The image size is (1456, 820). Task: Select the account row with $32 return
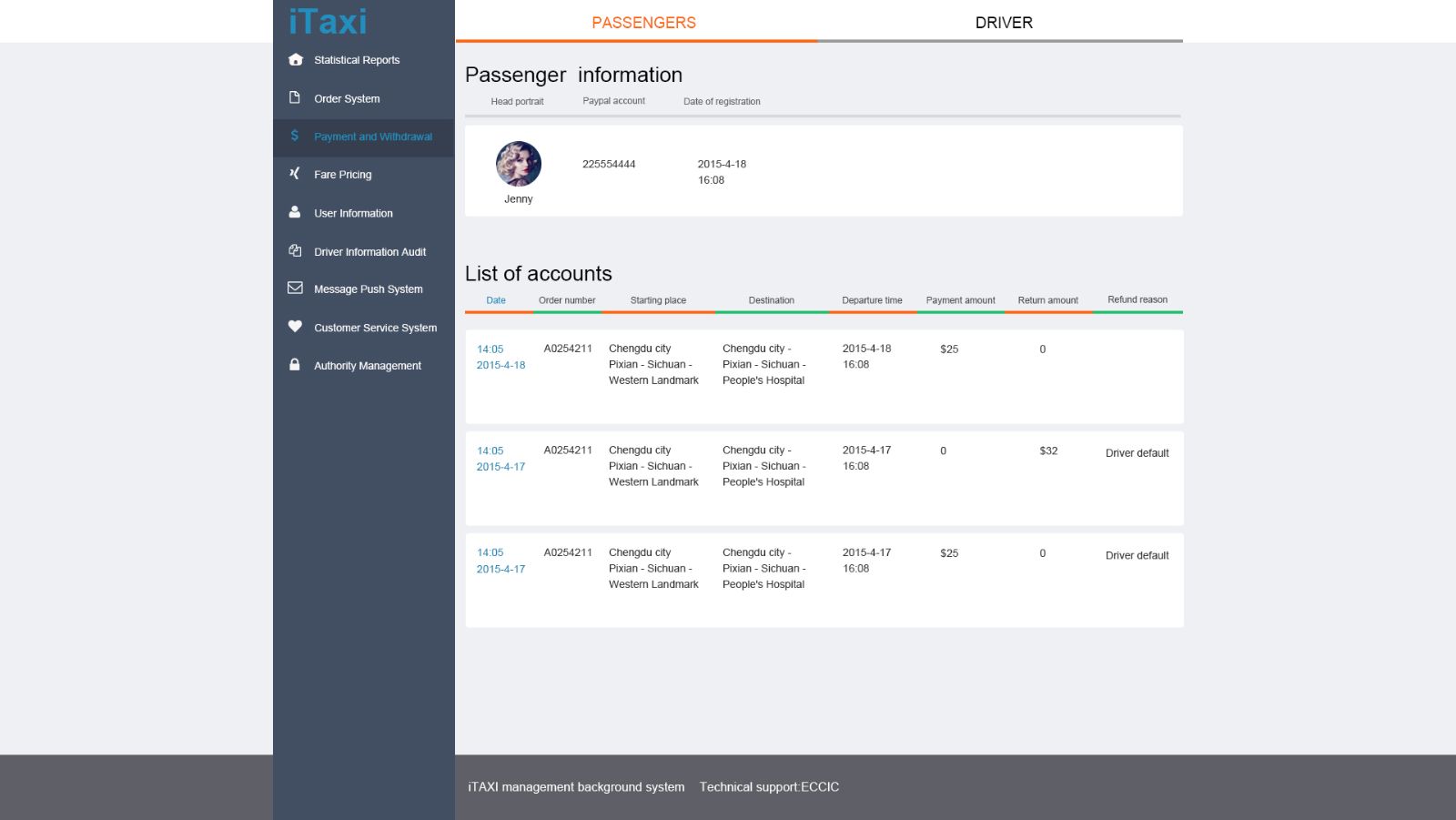point(824,478)
